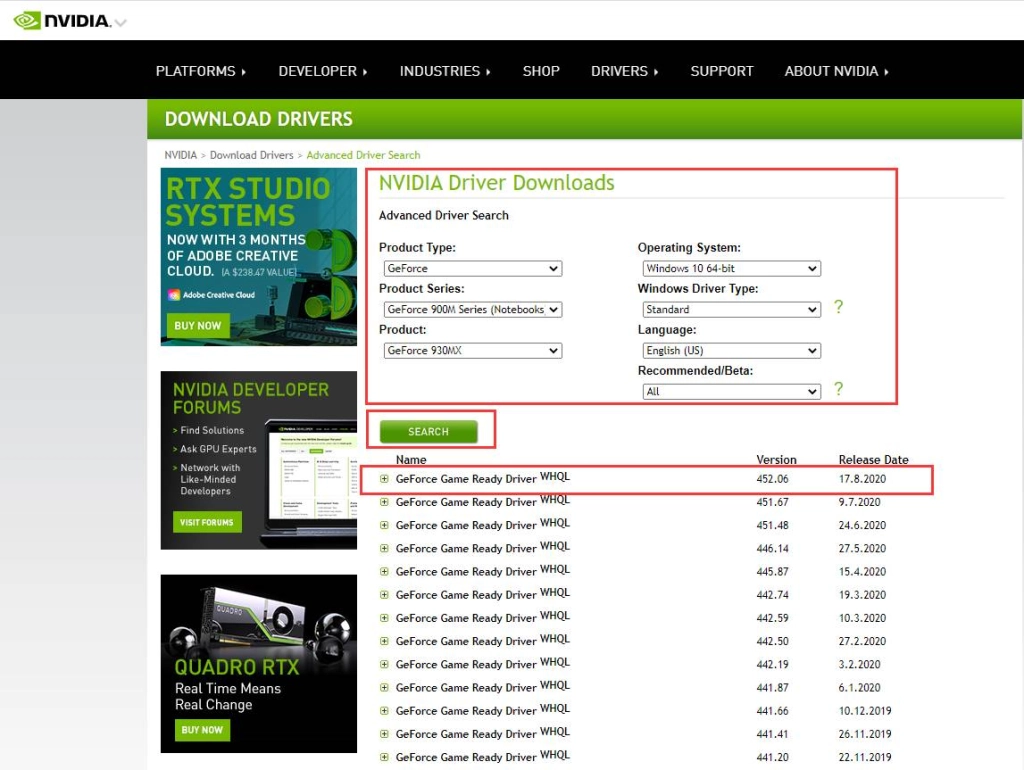Click NVIDIA breadcrumb link
1024x770 pixels.
[x=180, y=155]
